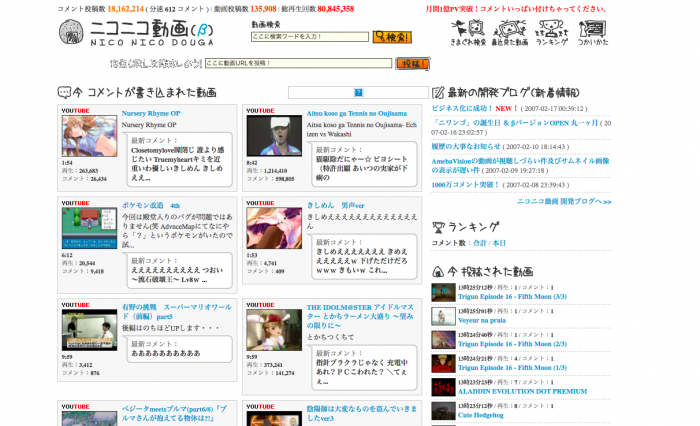700x426 pixels.
Task: Open blog post about AmebaVision 動画
Action: (x=520, y=165)
